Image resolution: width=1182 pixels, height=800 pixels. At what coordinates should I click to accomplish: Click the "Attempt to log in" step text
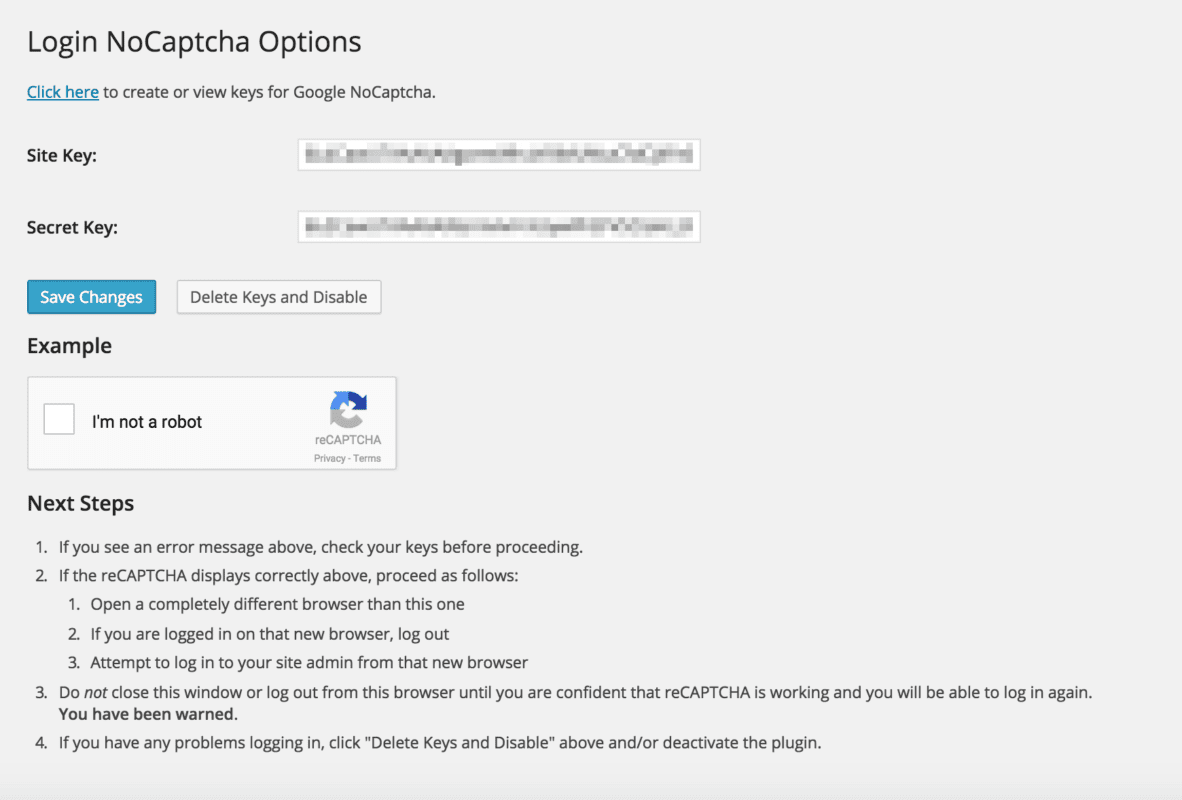[x=309, y=662]
